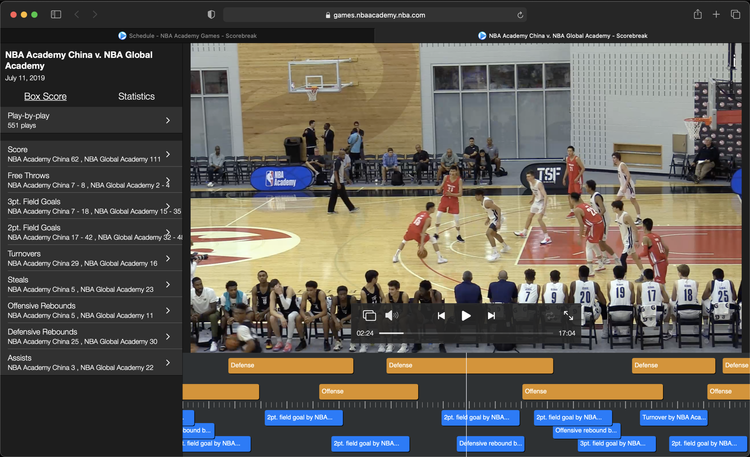Toggle the loop icon in video controls
This screenshot has height=457, width=750.
550,315
